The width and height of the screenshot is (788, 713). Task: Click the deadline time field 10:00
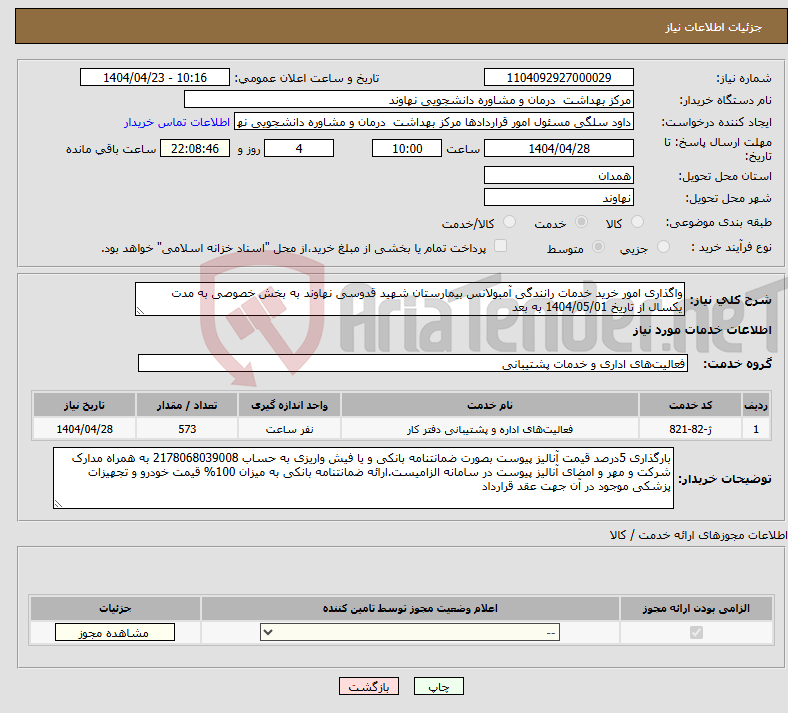pos(407,148)
